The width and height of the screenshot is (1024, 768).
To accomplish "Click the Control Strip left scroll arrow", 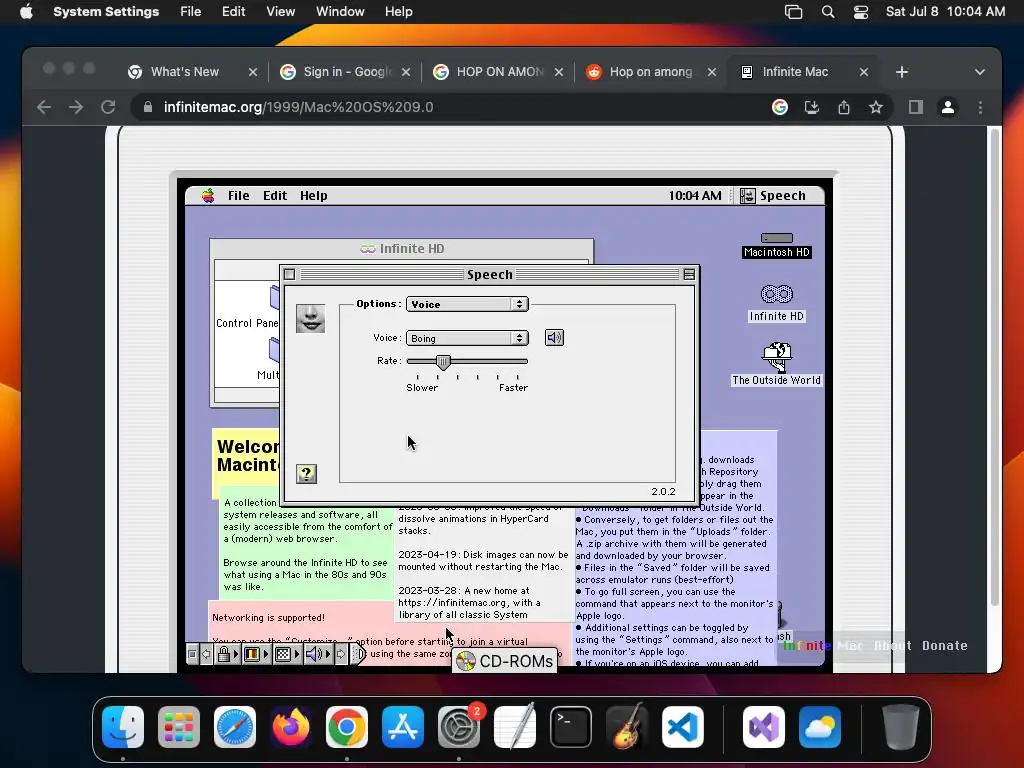I will point(206,654).
